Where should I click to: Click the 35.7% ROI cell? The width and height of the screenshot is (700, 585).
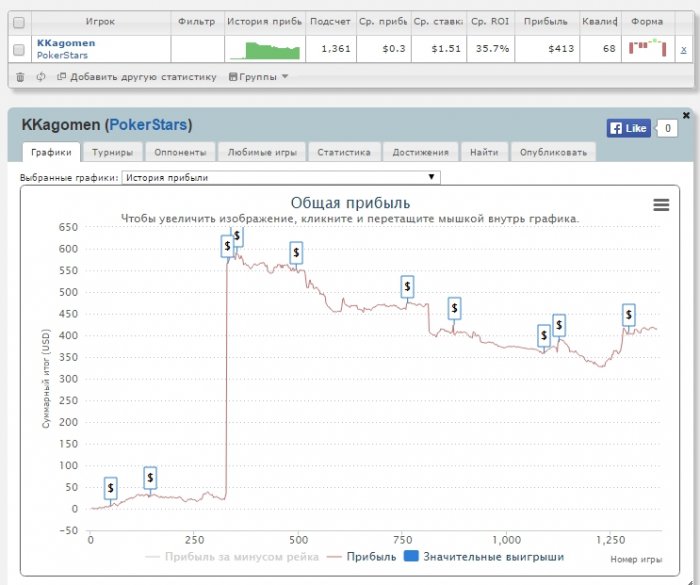[x=492, y=49]
